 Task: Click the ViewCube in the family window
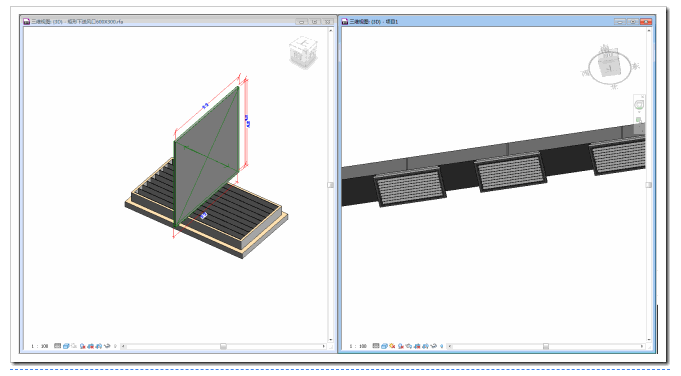(303, 53)
